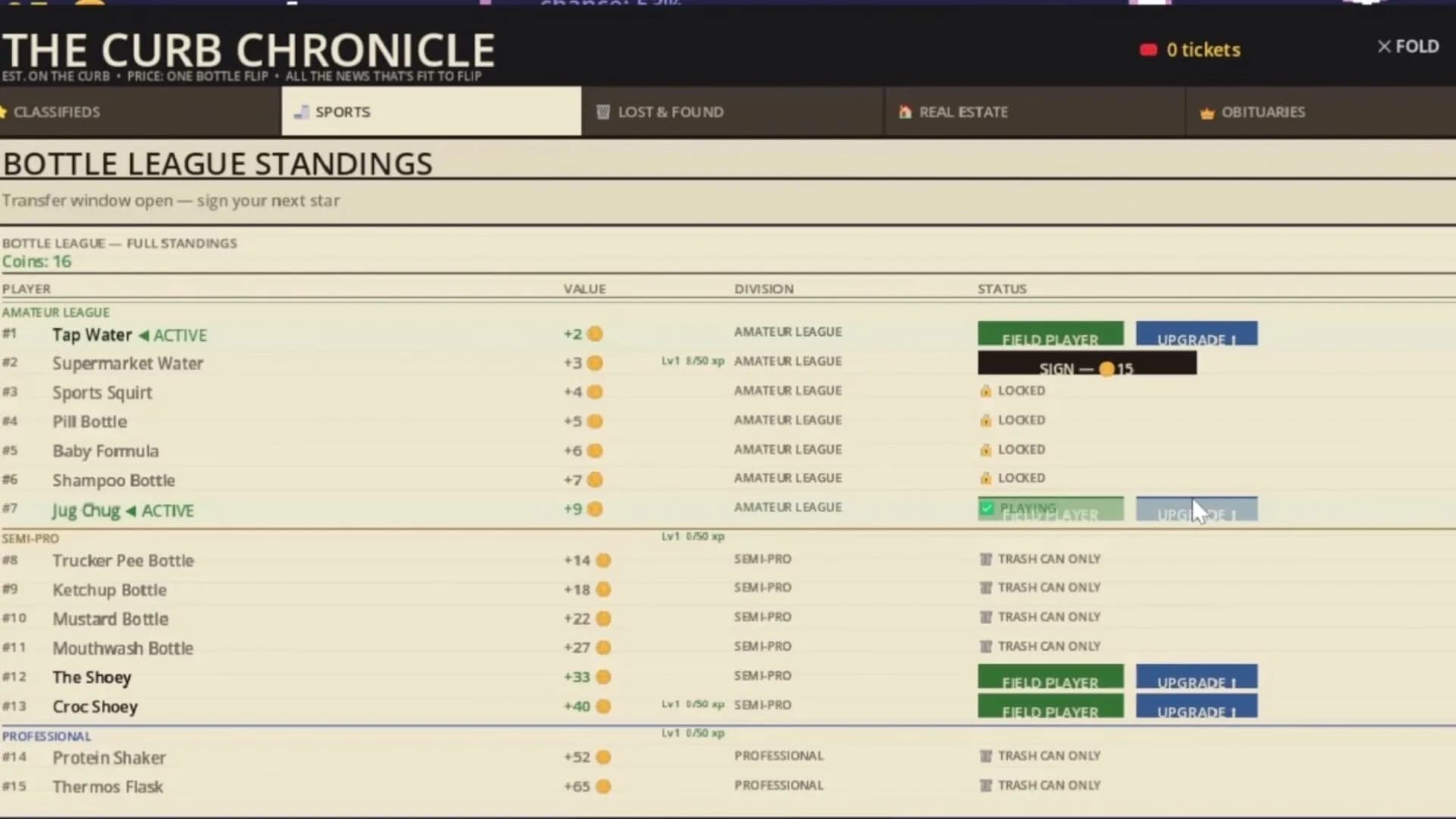Click the coin icon beside +2 value
The height and width of the screenshot is (819, 1456).
[x=595, y=334]
